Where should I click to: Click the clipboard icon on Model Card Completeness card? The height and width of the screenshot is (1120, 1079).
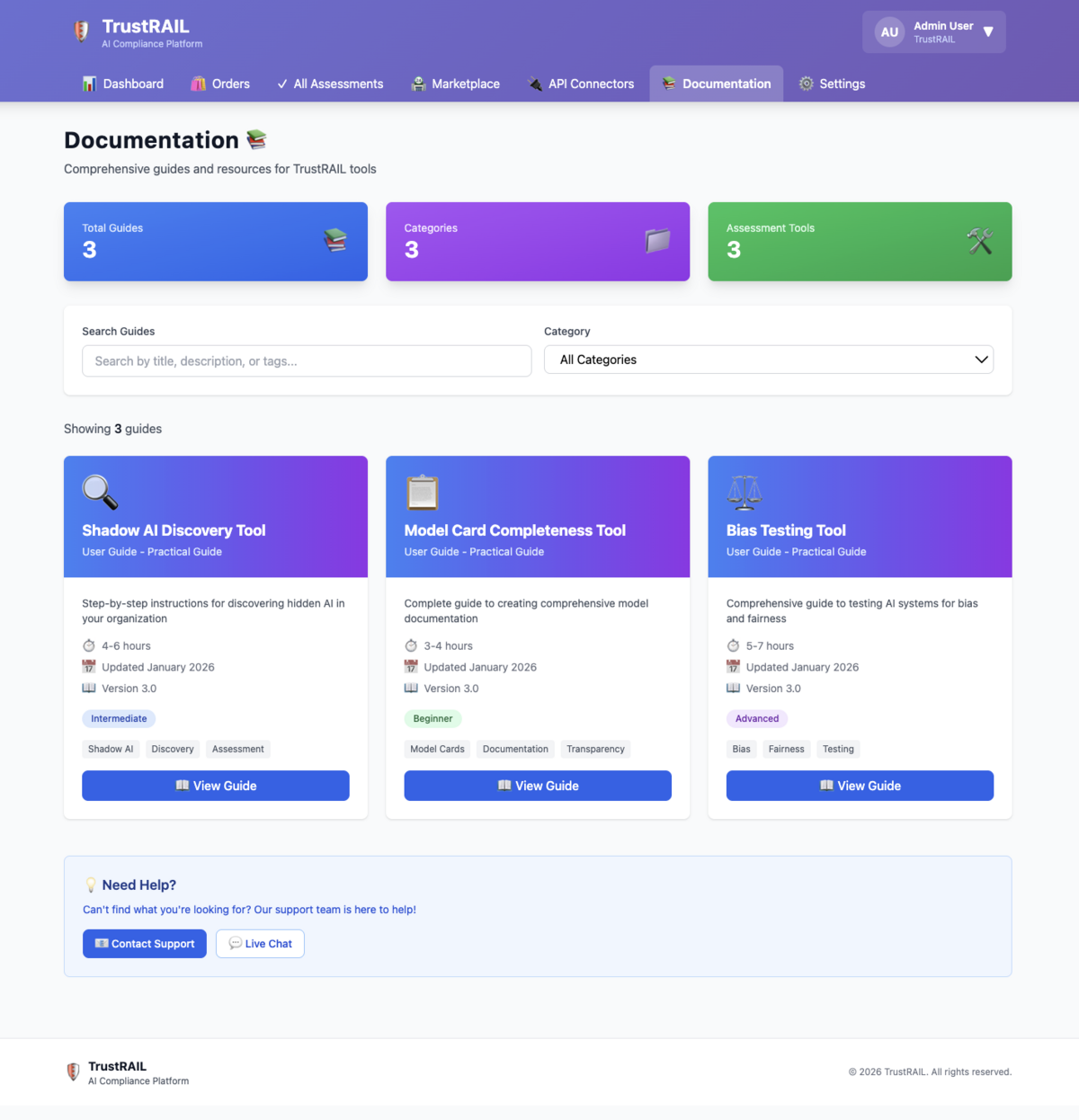click(x=422, y=492)
